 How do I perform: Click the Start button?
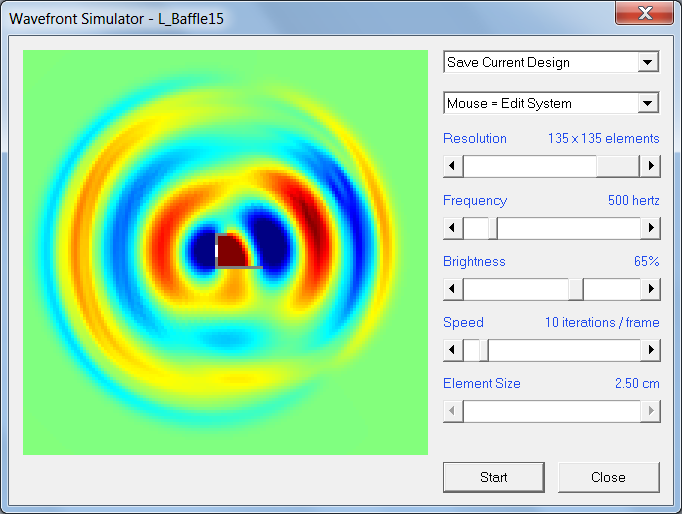tap(494, 477)
